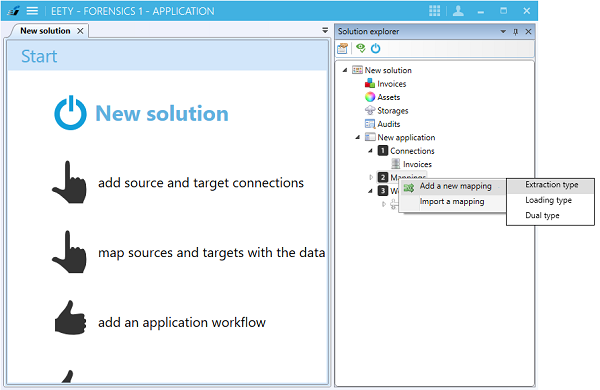Select the Assets tree item label

(389, 97)
